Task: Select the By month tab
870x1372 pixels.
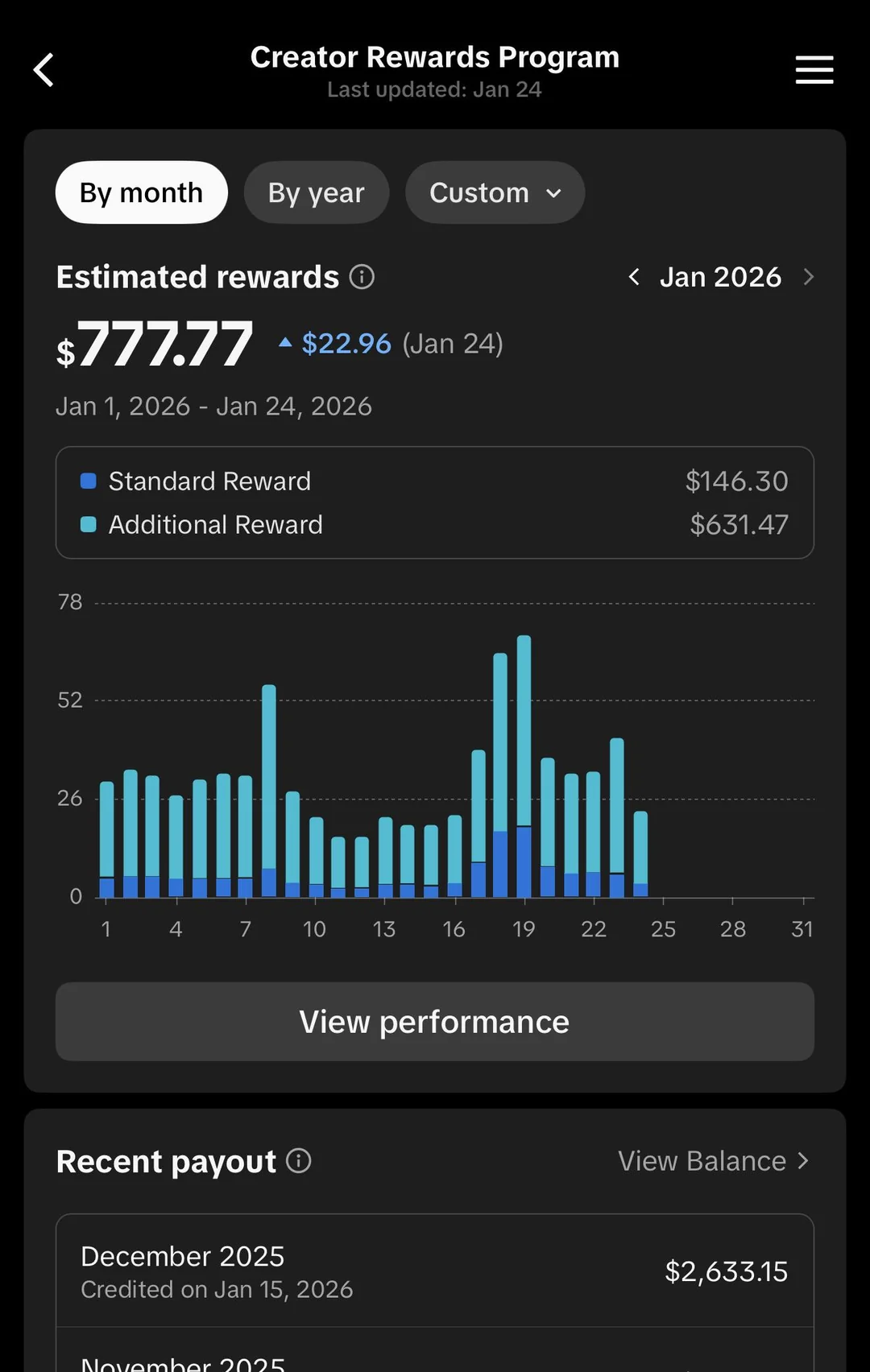Action: click(142, 193)
